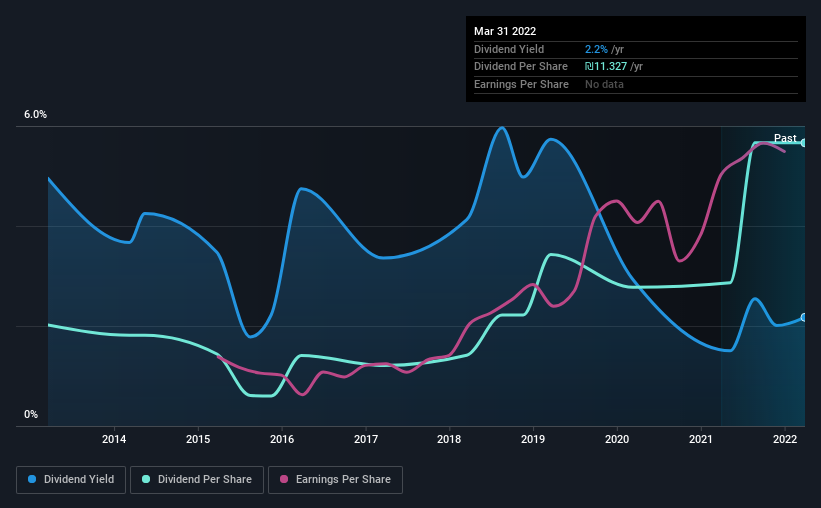This screenshot has width=821, height=508.
Task: Select the 2016 x-axis label
Action: point(282,439)
